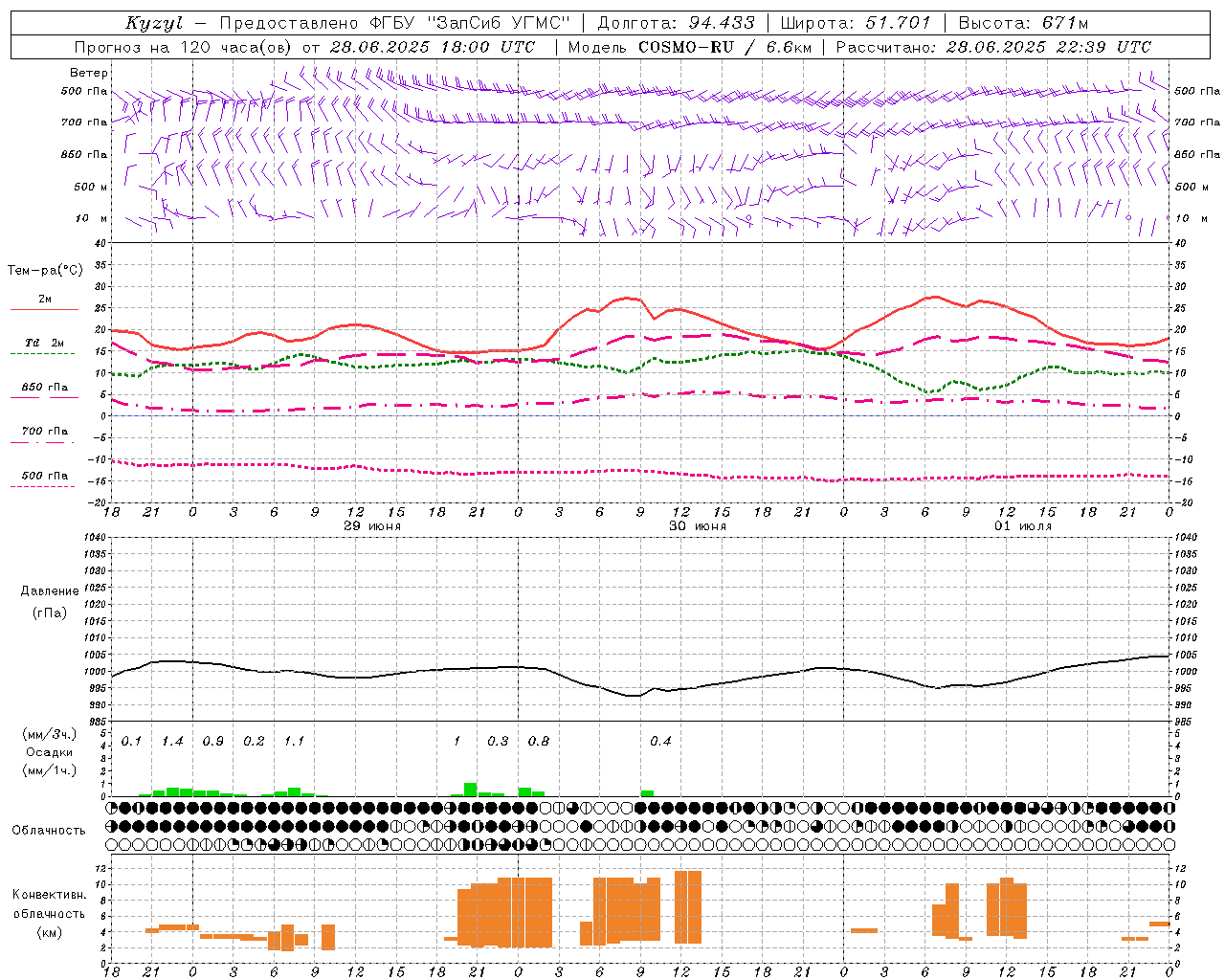
Task: Click the dashed line sample under "Td 2м"
Action: 42,354
